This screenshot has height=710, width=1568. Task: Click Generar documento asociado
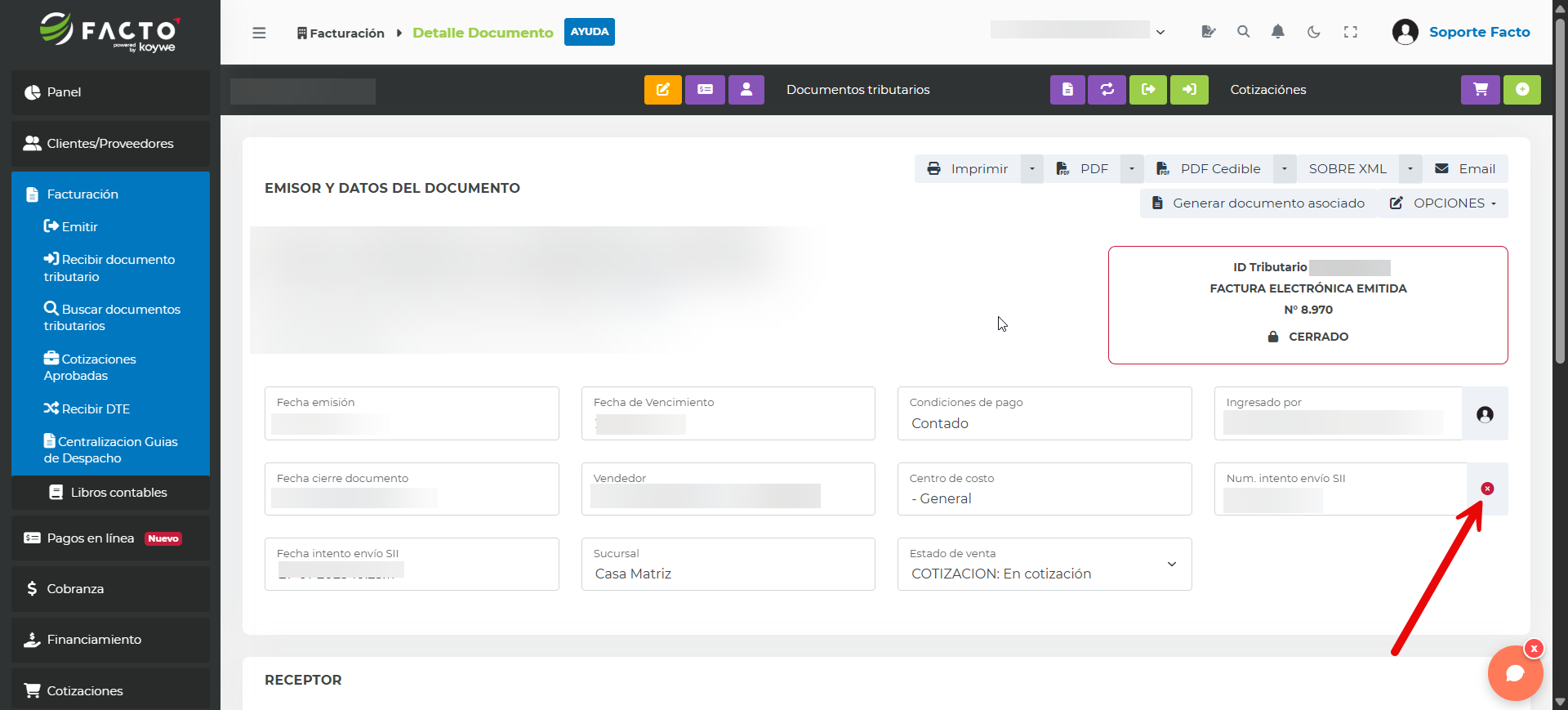[1258, 203]
